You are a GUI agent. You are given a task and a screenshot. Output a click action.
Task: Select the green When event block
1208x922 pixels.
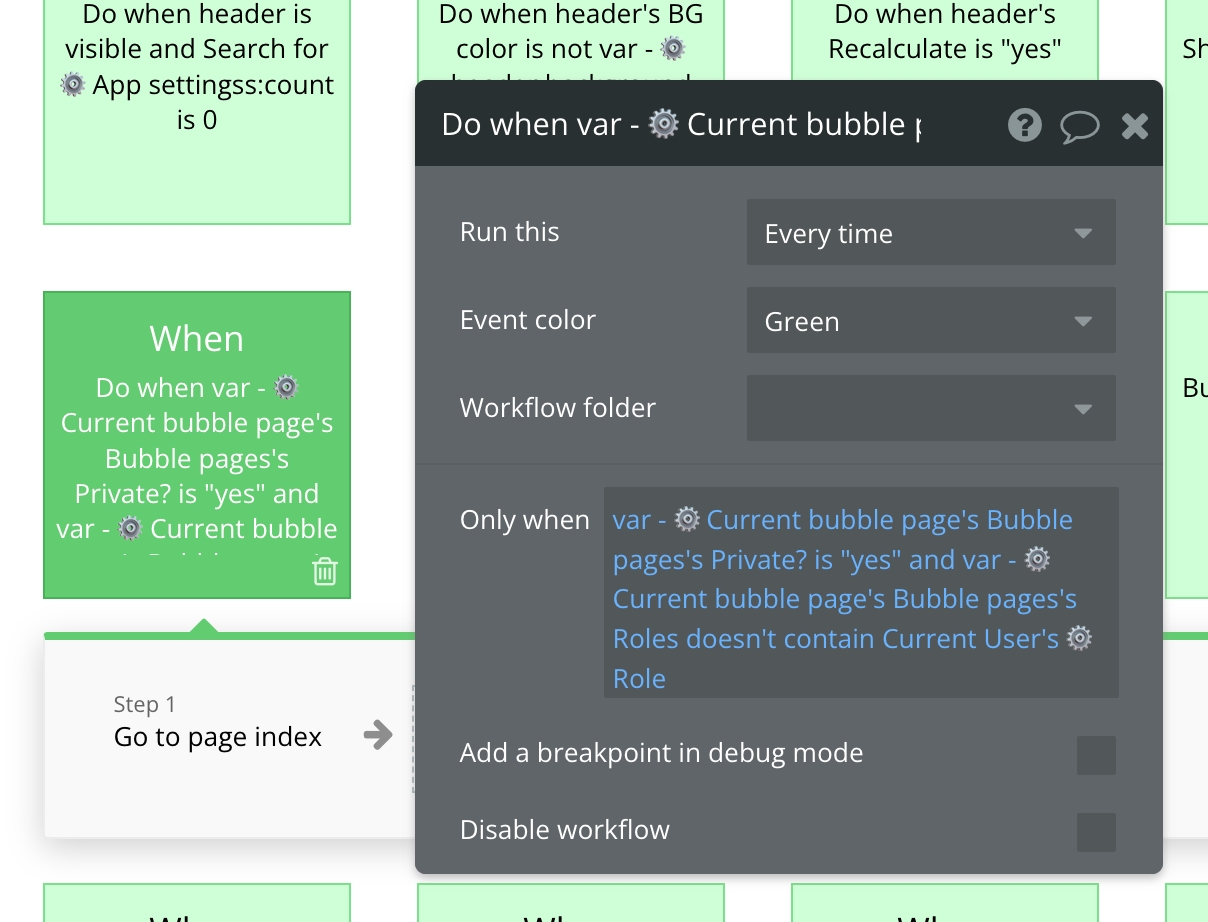[197, 444]
